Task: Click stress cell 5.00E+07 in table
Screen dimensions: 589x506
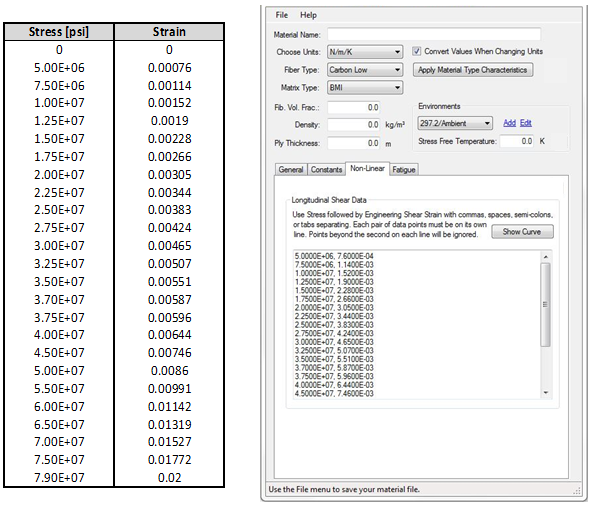Action: 59,371
